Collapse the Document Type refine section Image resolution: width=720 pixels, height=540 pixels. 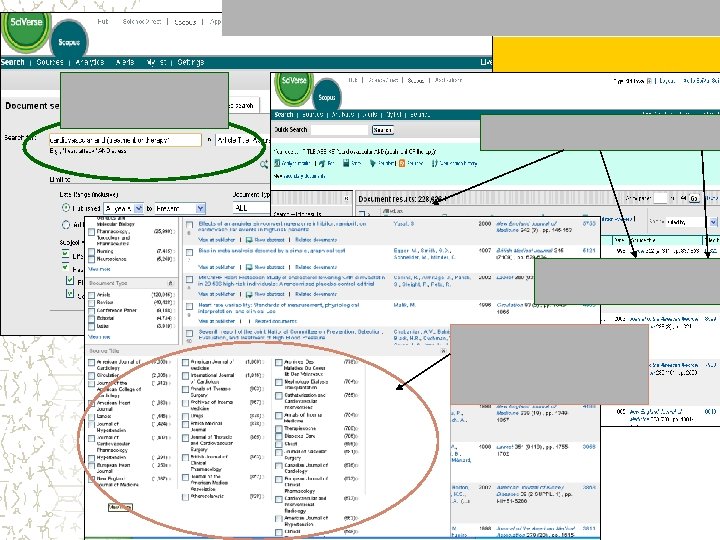(x=170, y=283)
